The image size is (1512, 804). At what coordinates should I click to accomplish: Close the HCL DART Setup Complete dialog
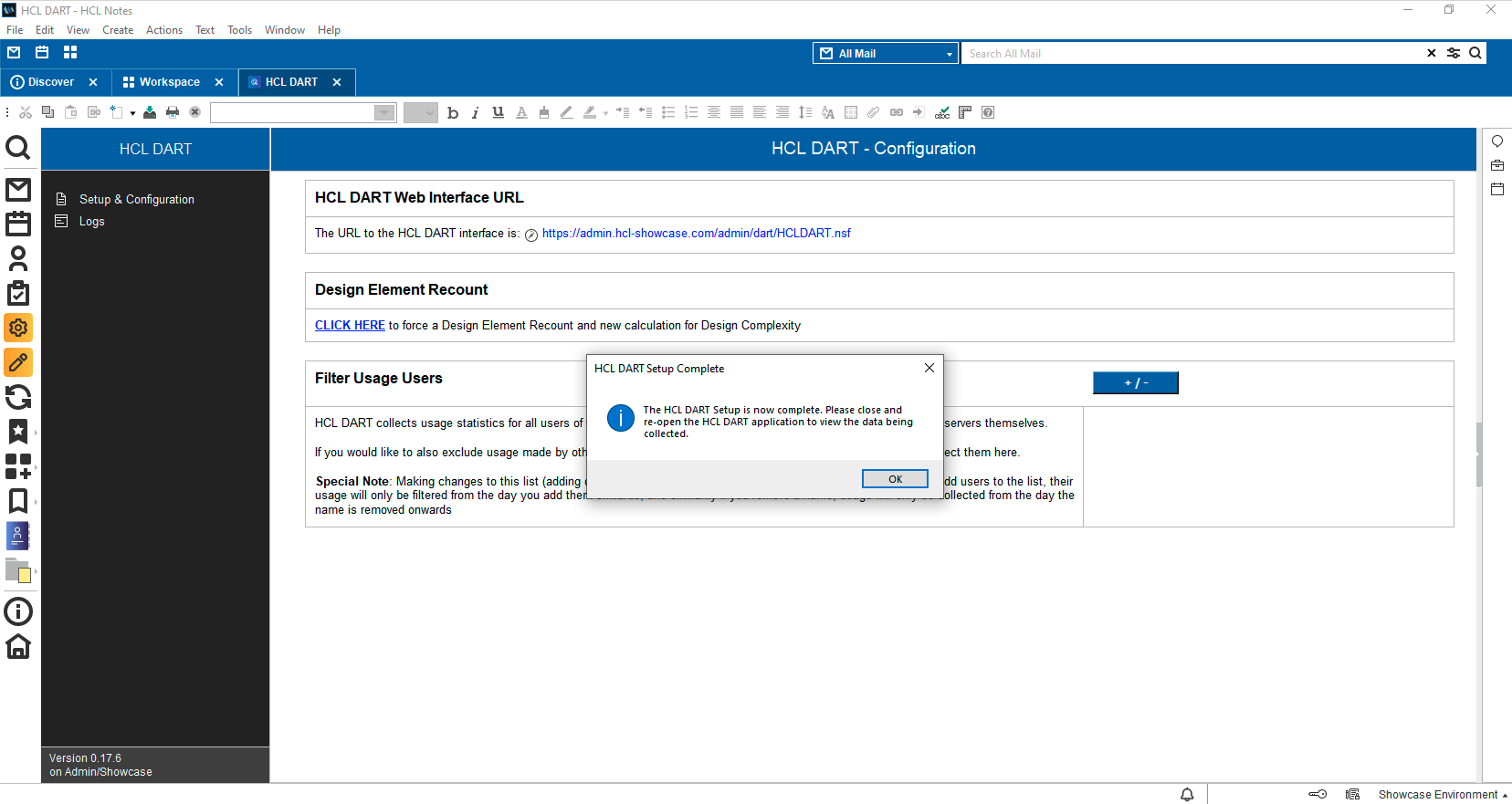click(929, 368)
